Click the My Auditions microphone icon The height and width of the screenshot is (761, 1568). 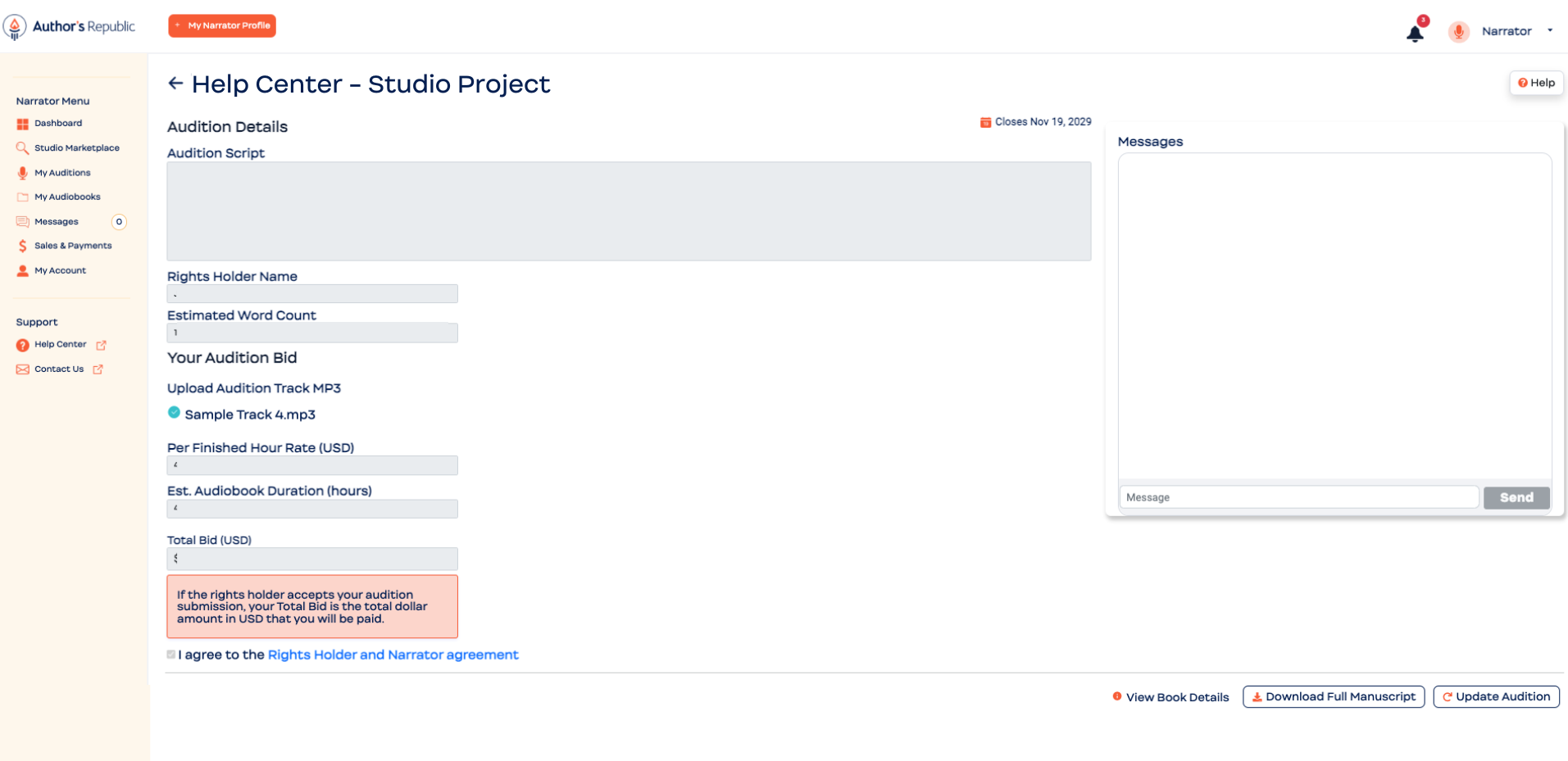point(22,173)
